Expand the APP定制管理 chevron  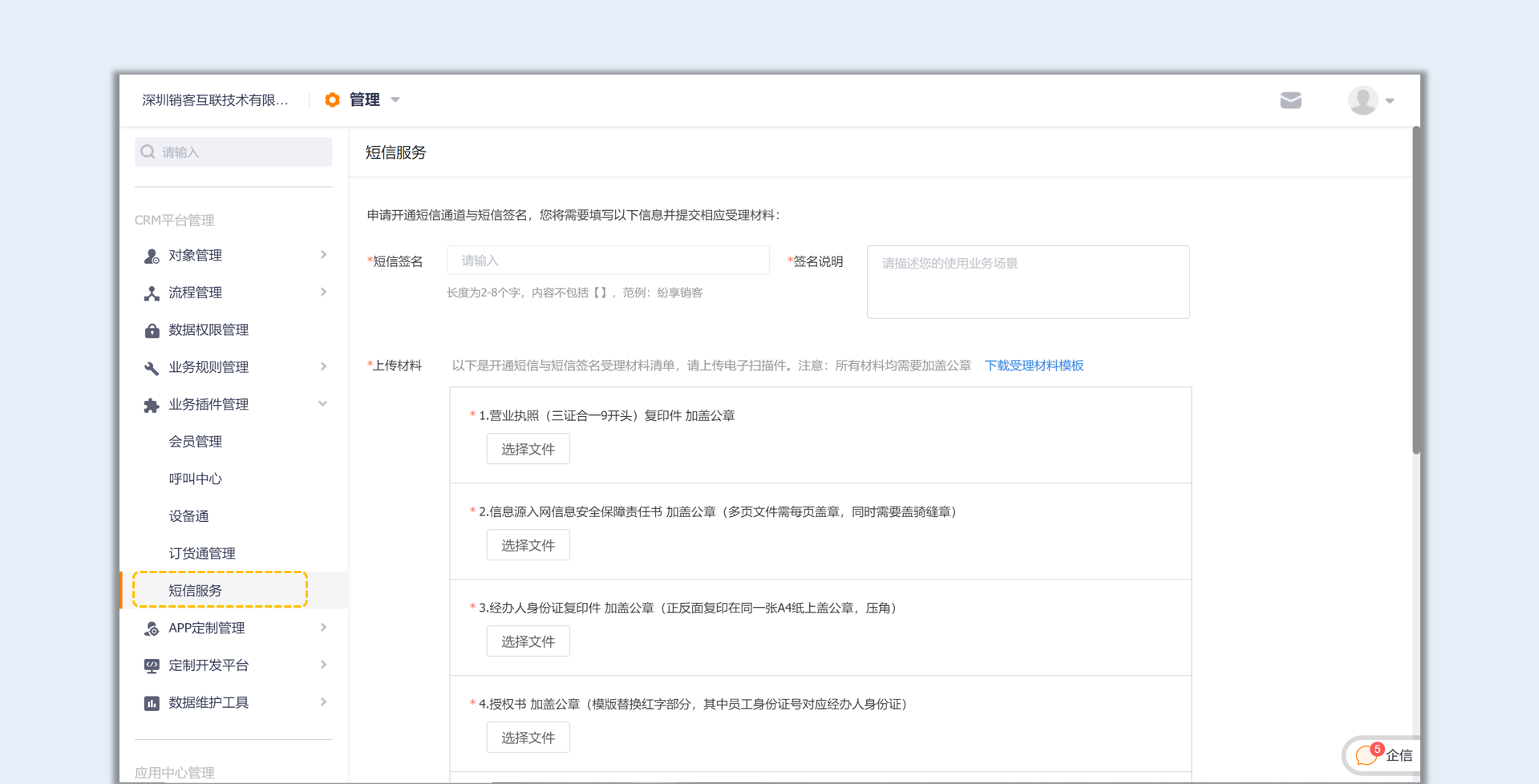(x=323, y=628)
